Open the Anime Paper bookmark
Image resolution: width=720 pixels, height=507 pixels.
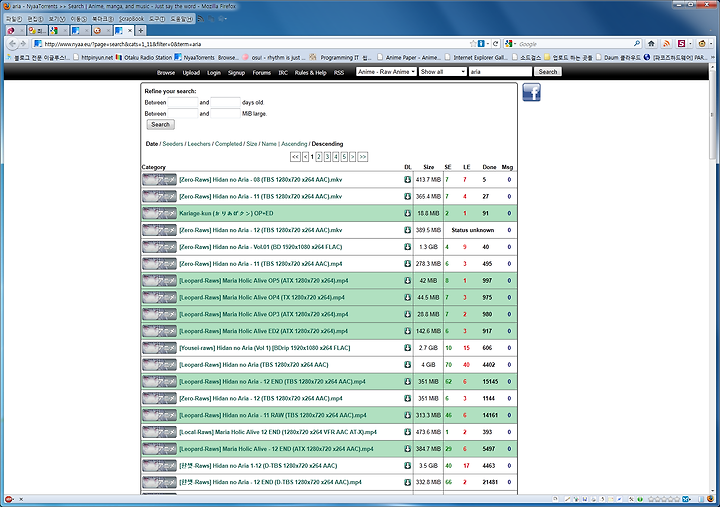(410, 57)
